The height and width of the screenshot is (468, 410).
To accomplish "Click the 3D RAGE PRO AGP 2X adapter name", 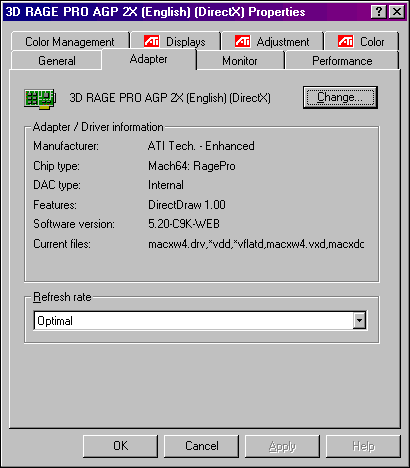I will (x=170, y=98).
